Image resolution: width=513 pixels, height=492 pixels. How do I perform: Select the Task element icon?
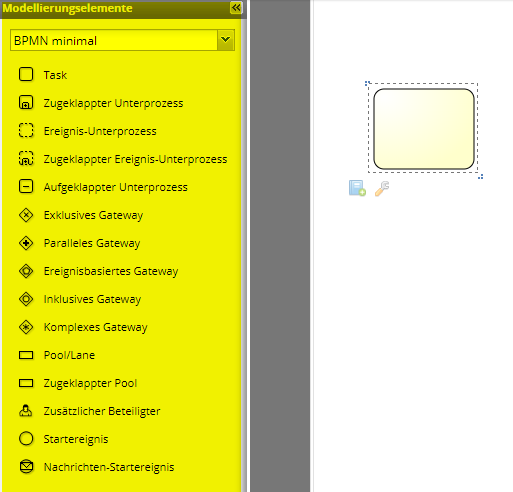[26, 74]
